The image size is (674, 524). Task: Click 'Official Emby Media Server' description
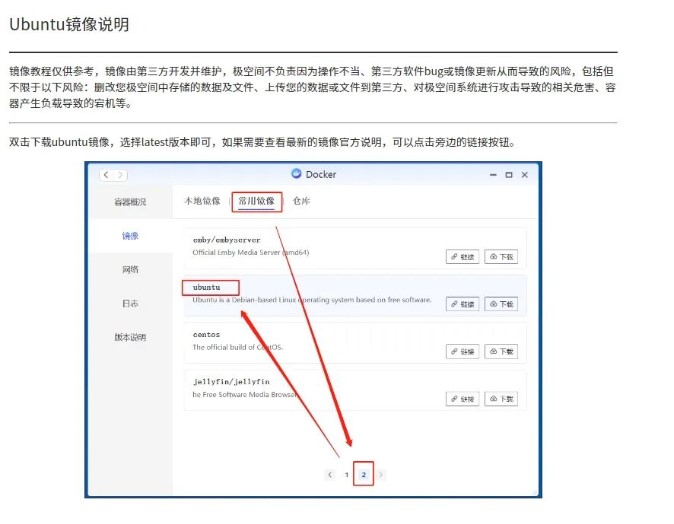(x=251, y=252)
